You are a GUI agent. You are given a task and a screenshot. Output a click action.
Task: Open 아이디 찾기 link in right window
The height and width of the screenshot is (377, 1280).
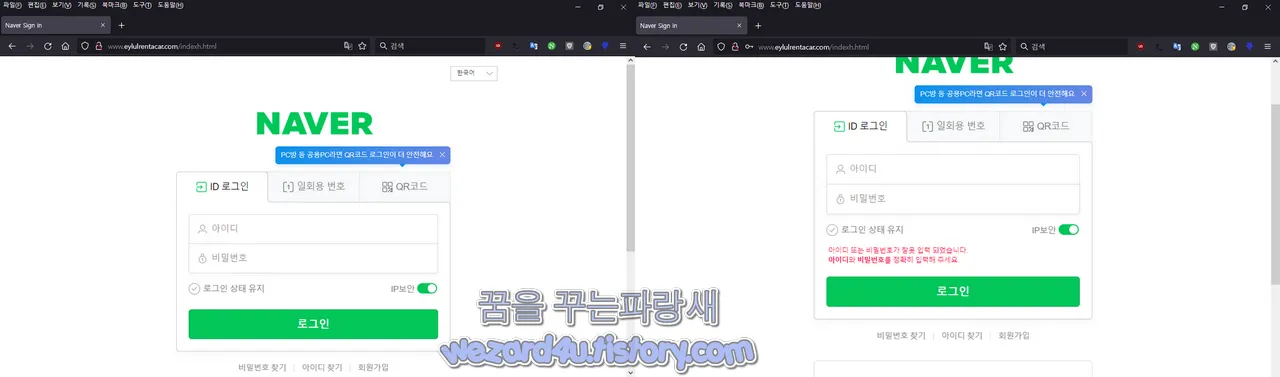pyautogui.click(x=961, y=336)
